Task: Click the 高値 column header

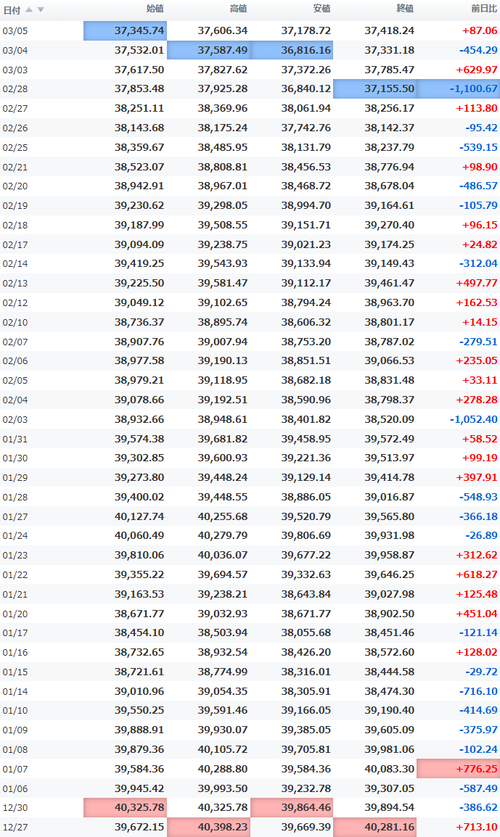Action: click(x=239, y=9)
